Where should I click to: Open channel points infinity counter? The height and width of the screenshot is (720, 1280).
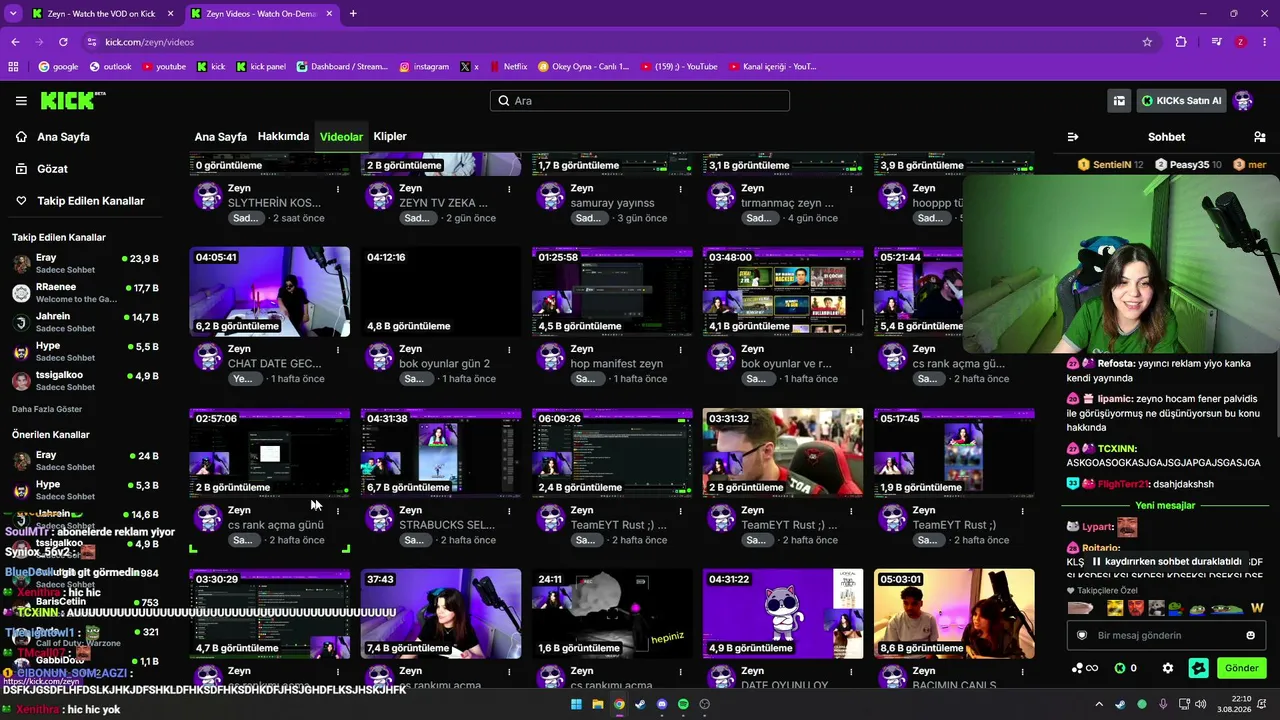(x=1085, y=668)
